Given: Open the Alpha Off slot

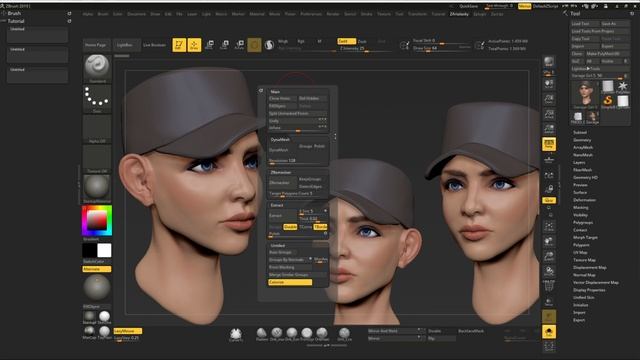Looking at the screenshot, I should (97, 128).
